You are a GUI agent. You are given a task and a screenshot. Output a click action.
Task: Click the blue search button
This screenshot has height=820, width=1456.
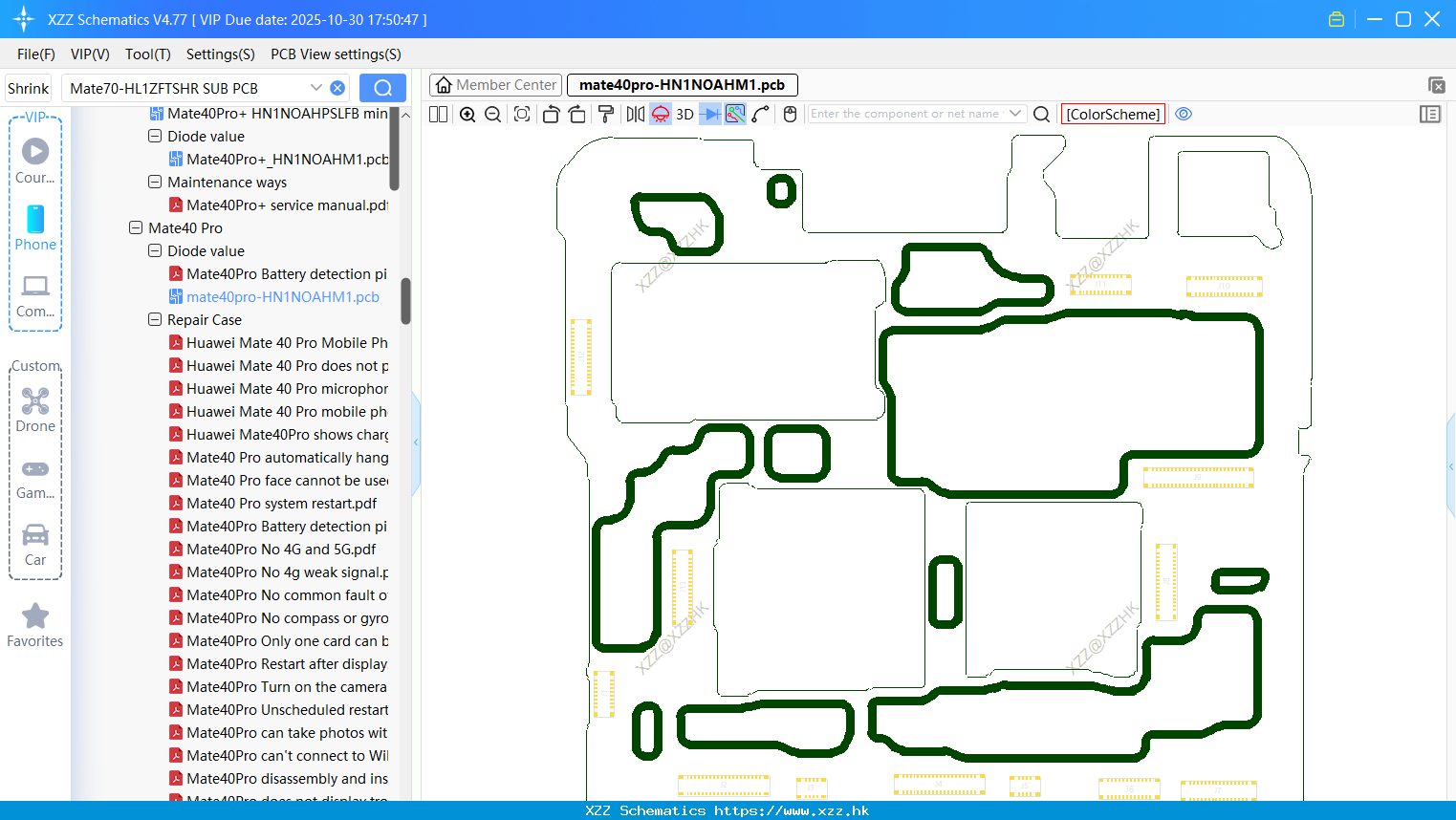(x=382, y=88)
